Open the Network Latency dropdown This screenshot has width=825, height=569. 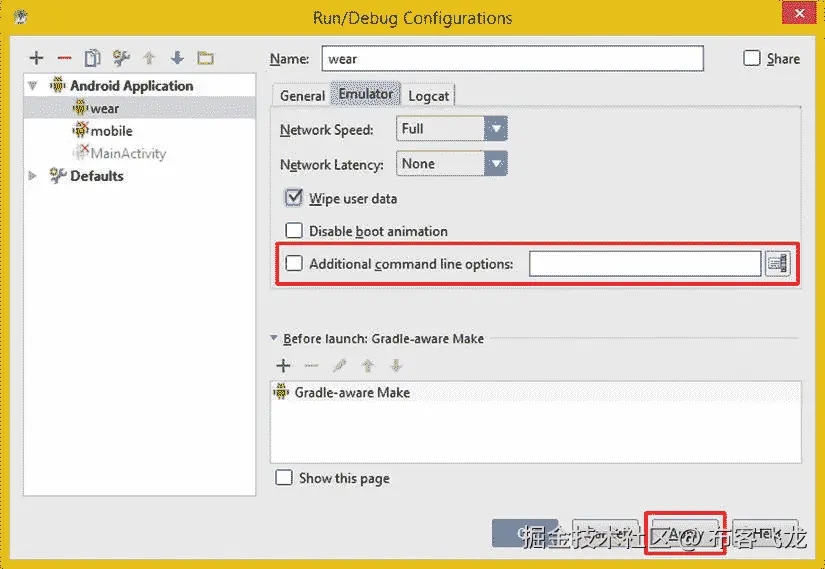tap(452, 164)
